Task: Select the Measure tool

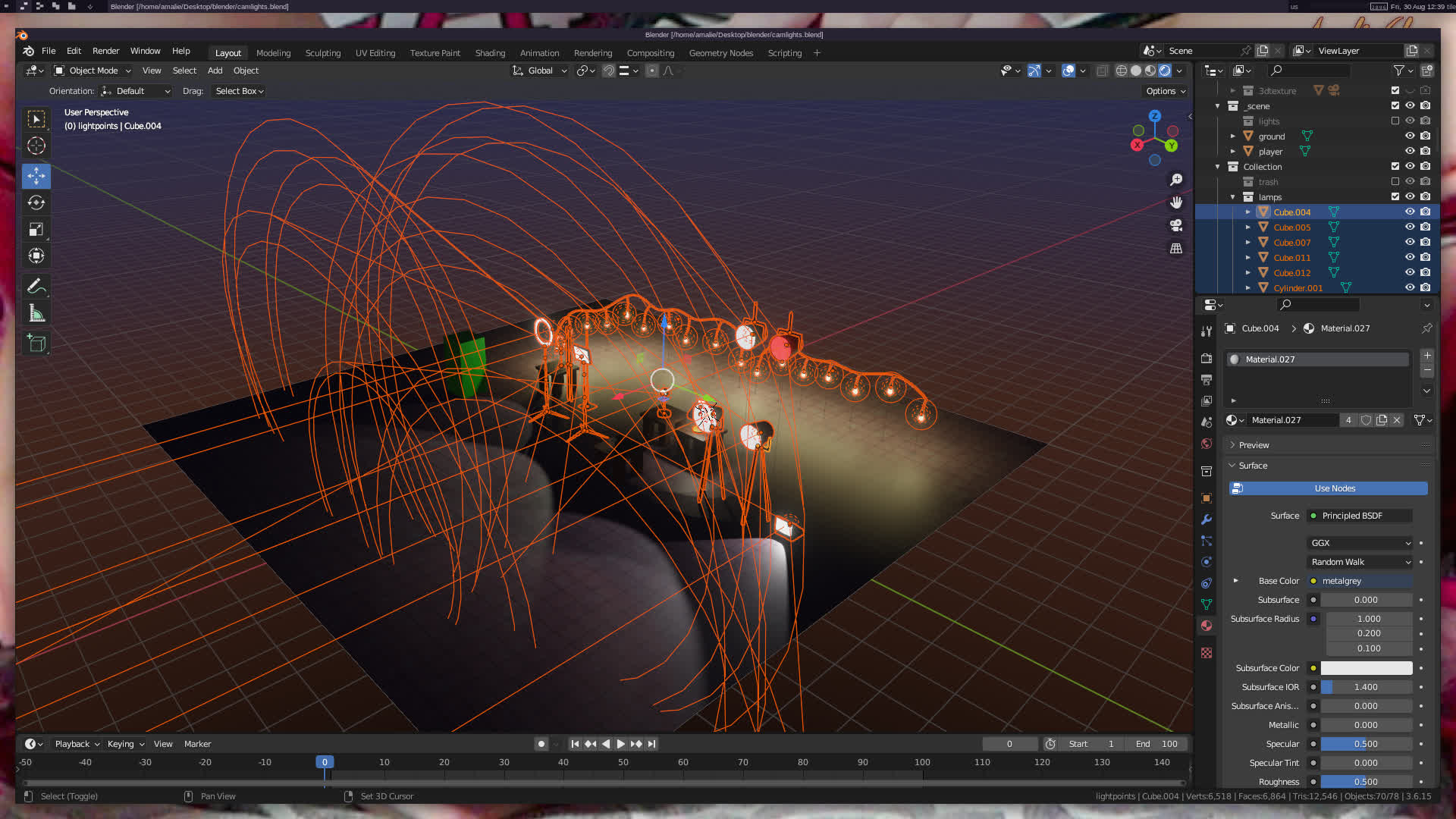Action: (36, 313)
